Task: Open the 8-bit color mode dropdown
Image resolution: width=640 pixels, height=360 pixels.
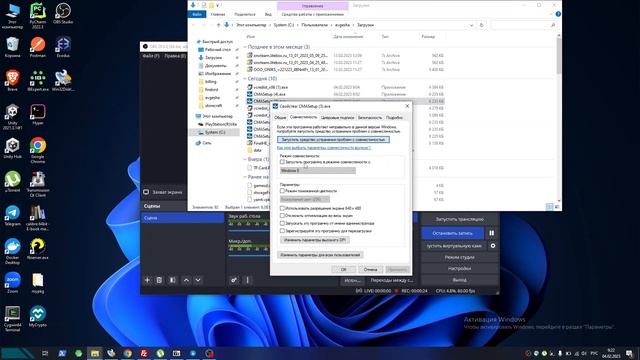Action: [304, 199]
